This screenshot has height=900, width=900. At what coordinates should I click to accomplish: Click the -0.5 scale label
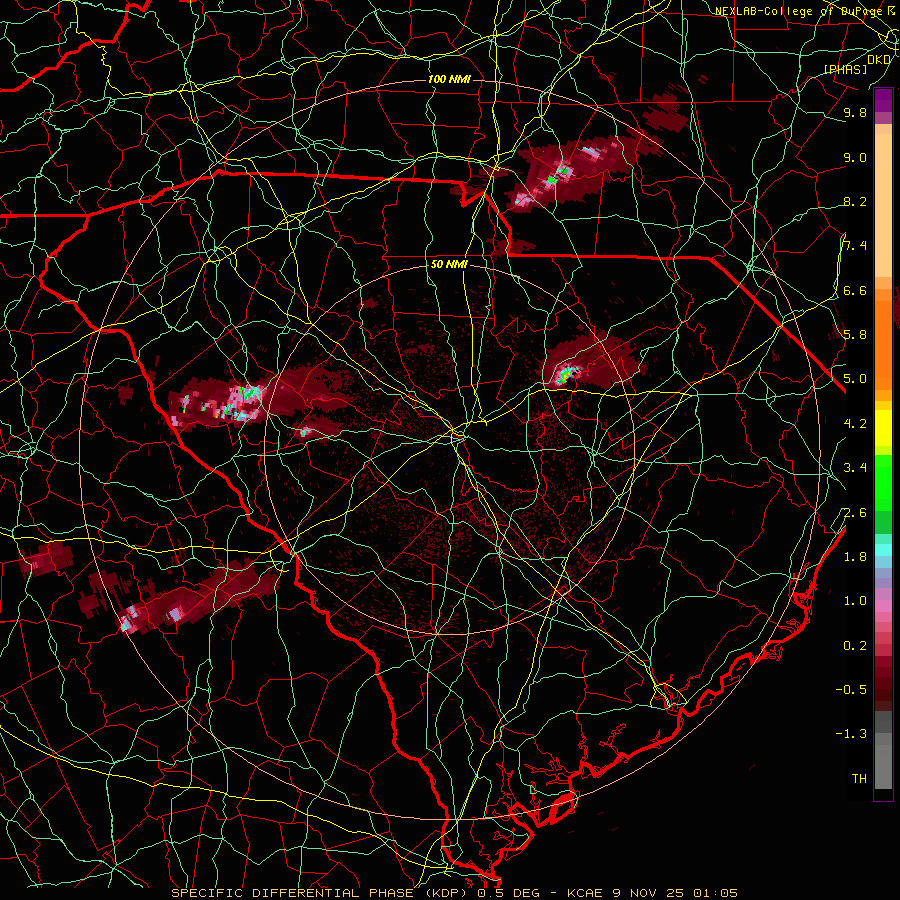851,690
